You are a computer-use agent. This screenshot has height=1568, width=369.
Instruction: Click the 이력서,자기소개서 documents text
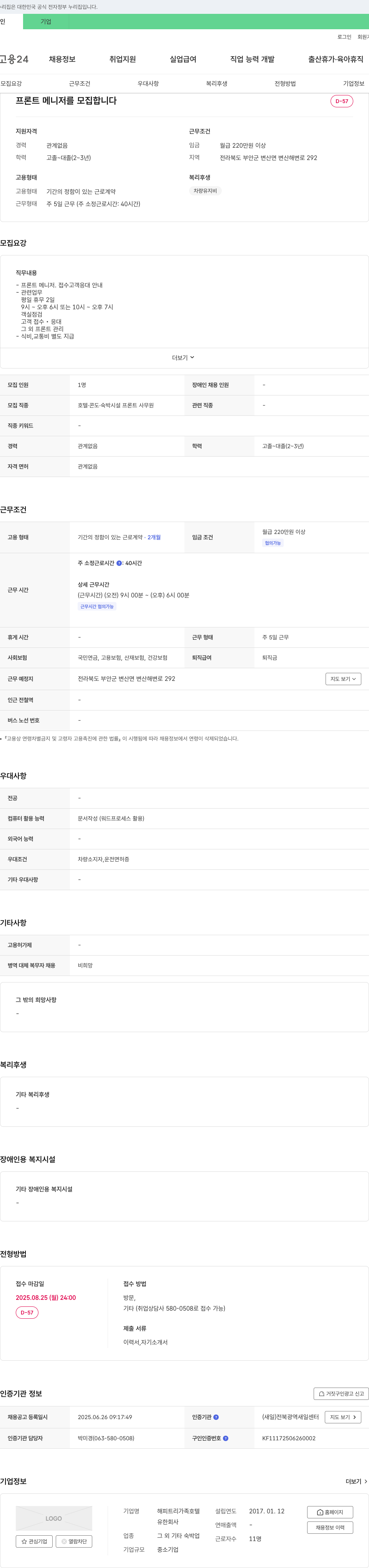click(145, 1342)
